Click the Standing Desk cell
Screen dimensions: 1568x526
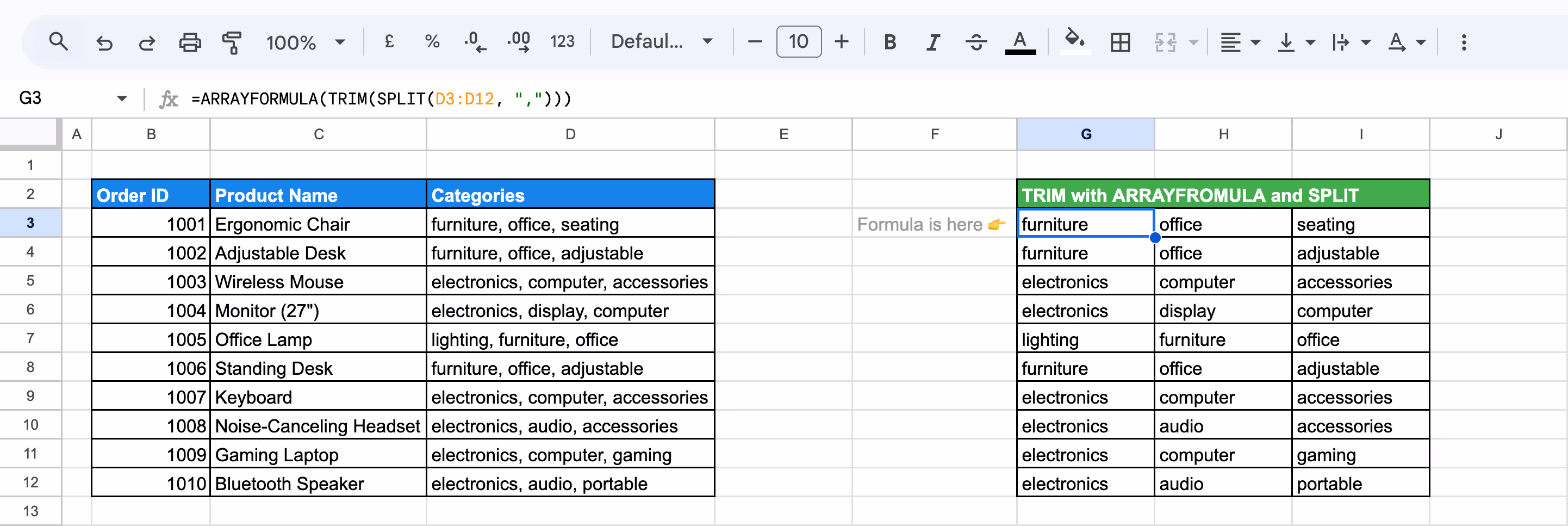[319, 368]
